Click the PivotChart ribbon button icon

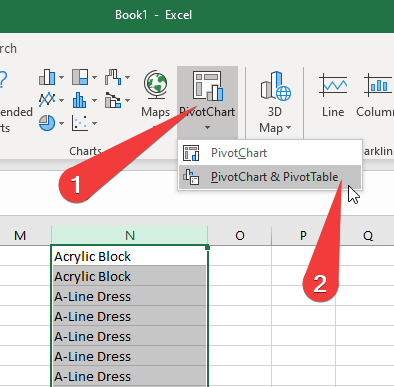pyautogui.click(x=207, y=86)
